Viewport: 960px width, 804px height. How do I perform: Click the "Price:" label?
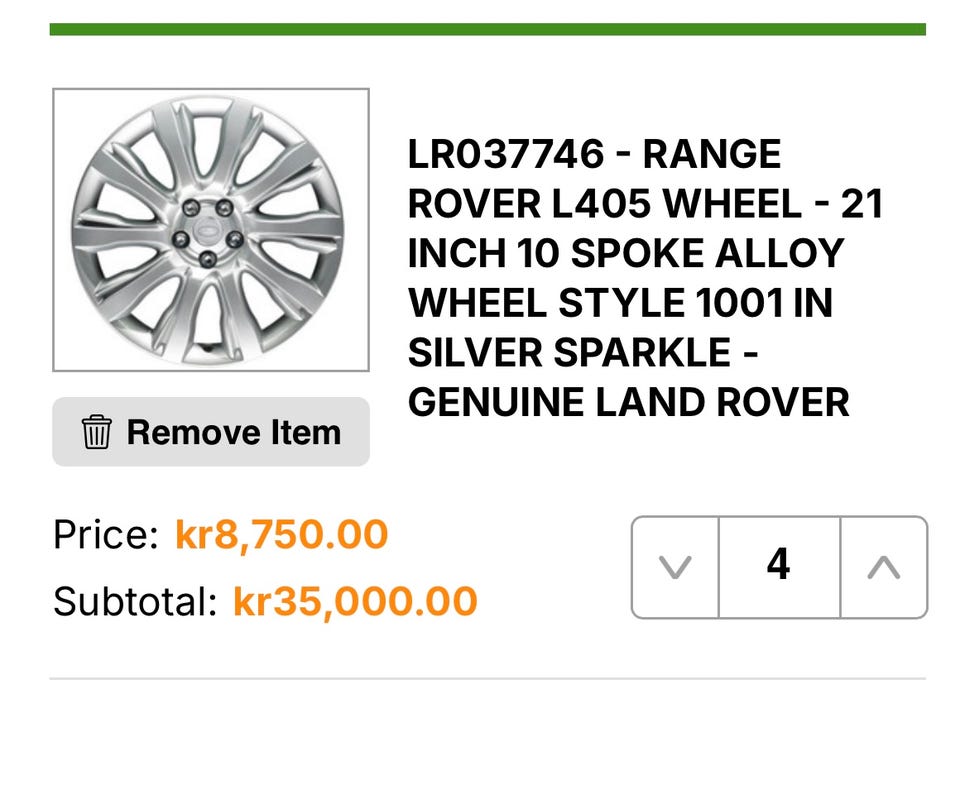coord(105,536)
